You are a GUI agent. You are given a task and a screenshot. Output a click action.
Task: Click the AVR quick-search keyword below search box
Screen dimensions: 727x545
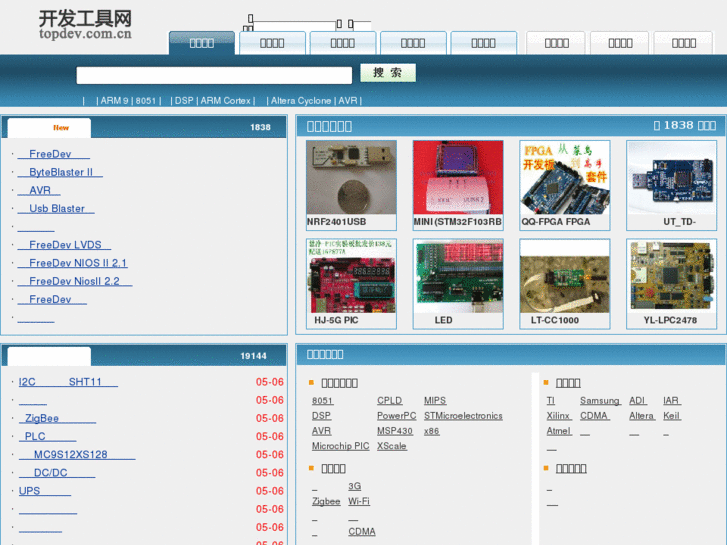coord(348,101)
